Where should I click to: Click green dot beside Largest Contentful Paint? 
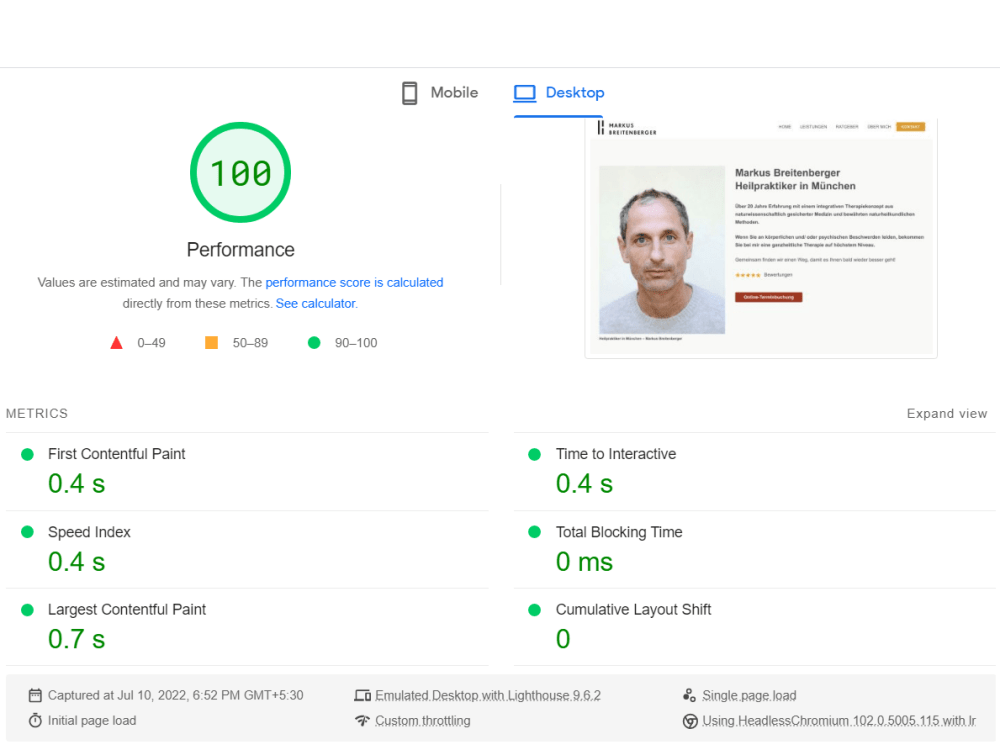tap(27, 610)
